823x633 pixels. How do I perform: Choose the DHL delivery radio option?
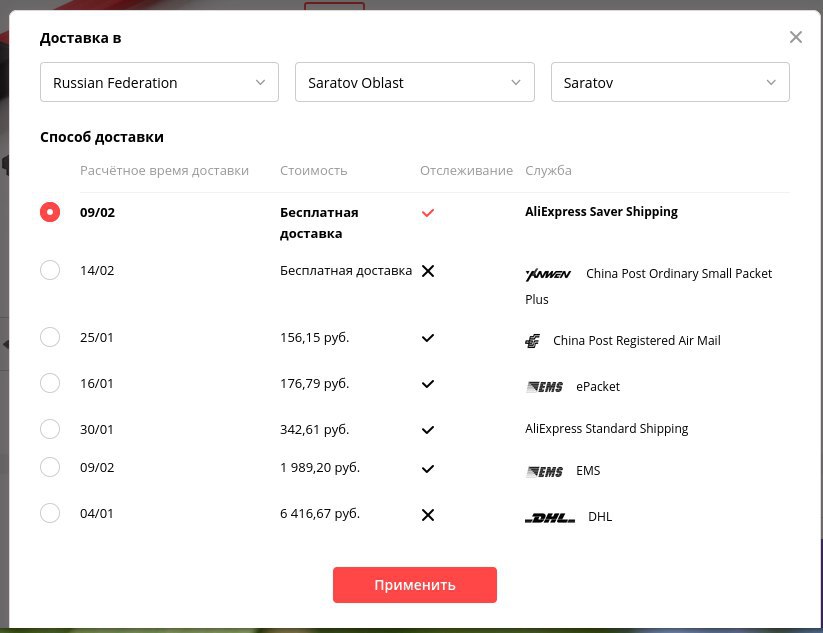coord(50,513)
